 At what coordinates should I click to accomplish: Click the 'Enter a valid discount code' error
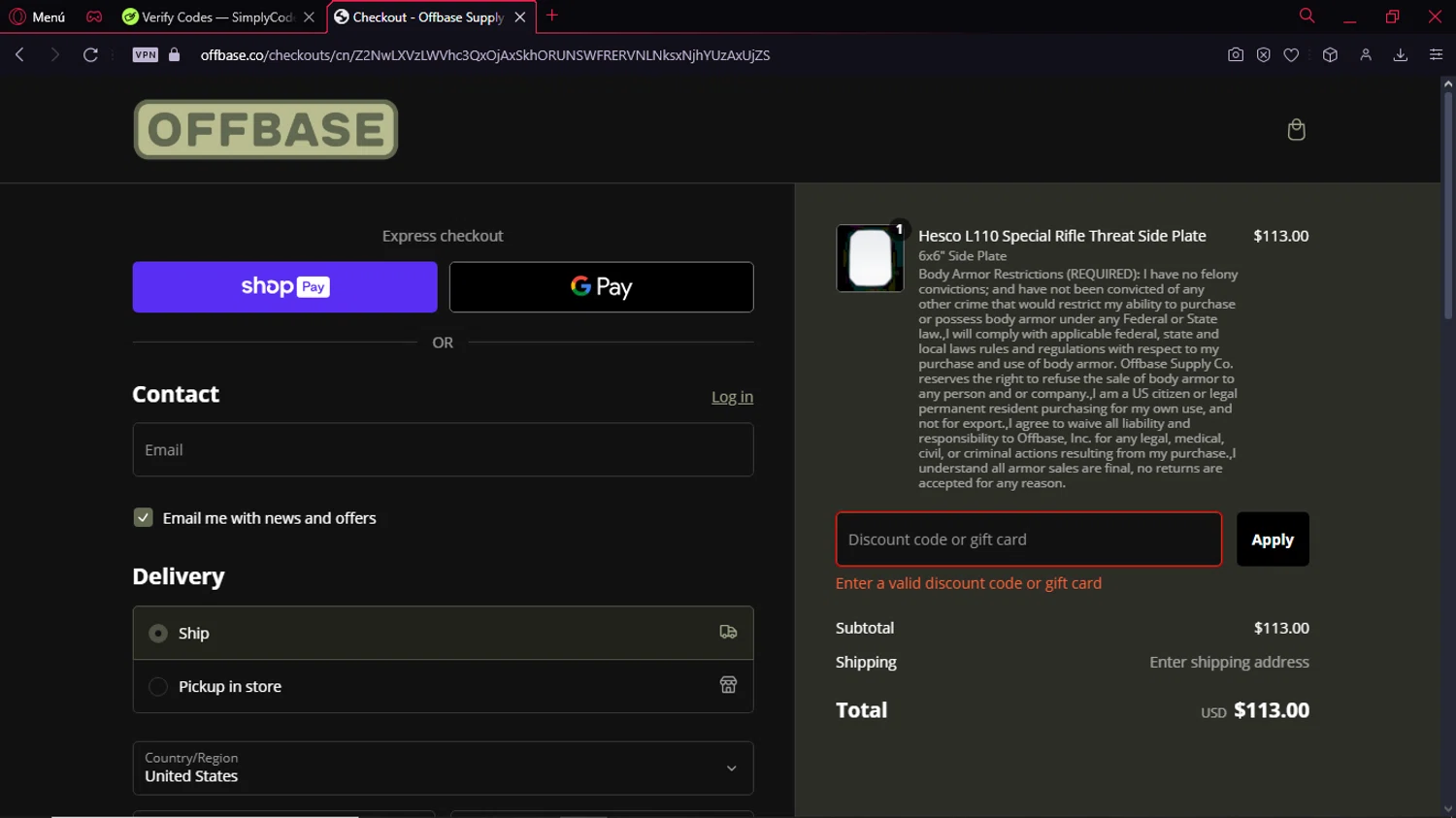click(969, 583)
